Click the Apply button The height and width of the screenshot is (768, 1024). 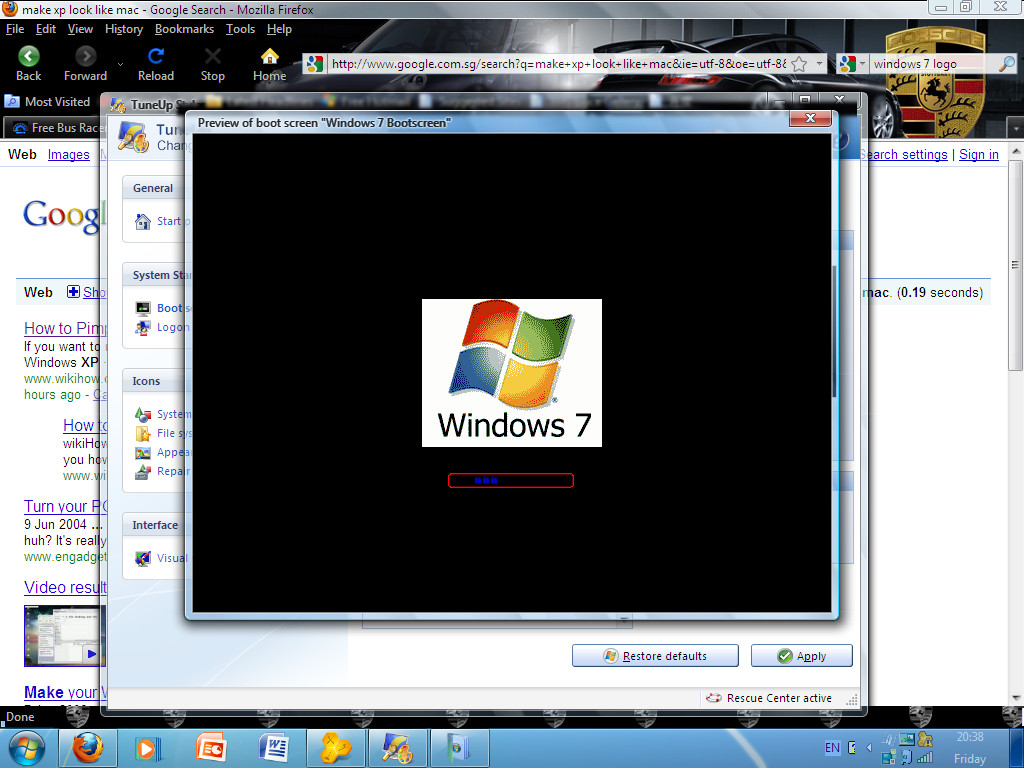pos(801,655)
